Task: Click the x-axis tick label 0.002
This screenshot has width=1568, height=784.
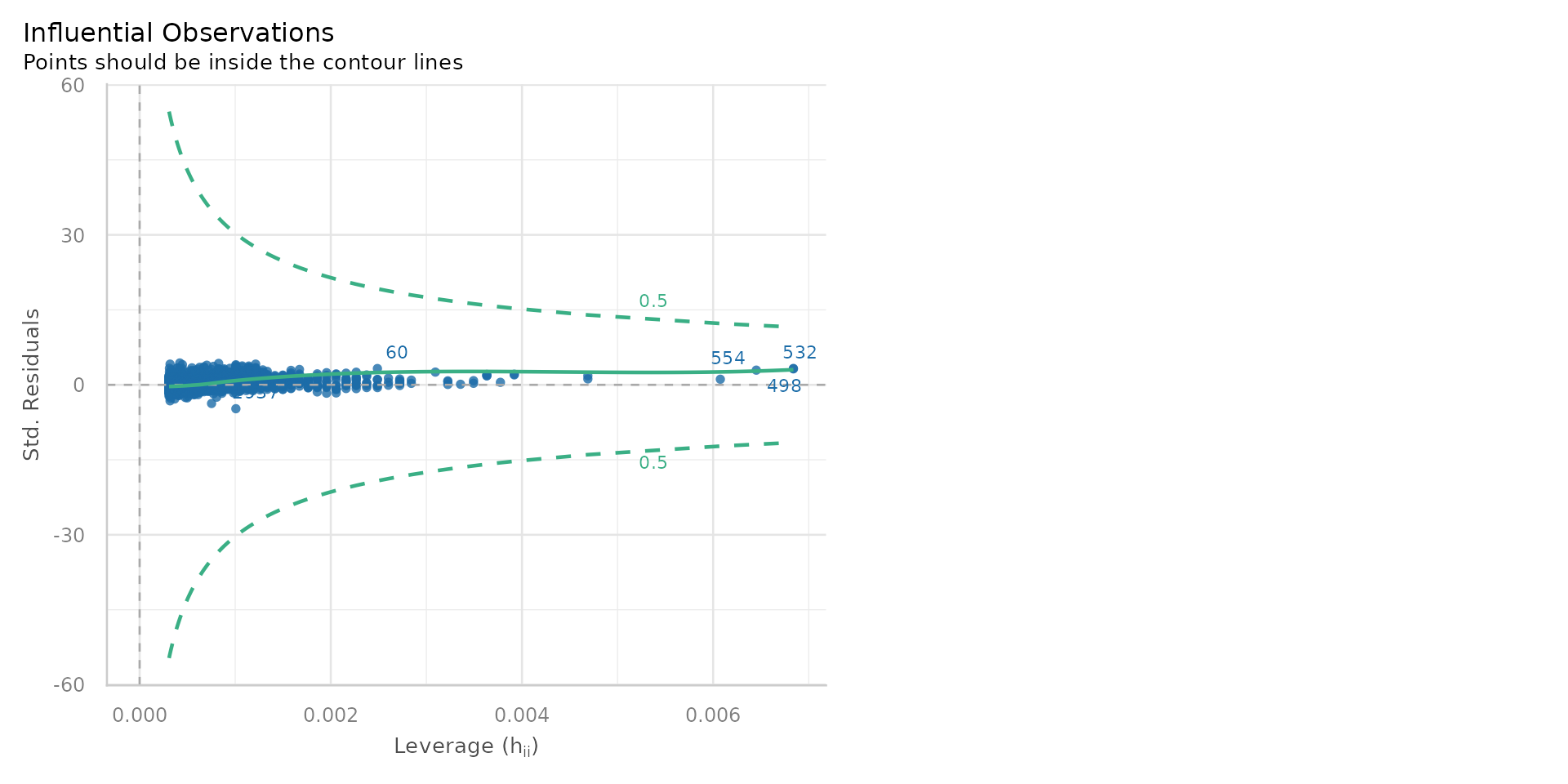Action: pos(331,716)
